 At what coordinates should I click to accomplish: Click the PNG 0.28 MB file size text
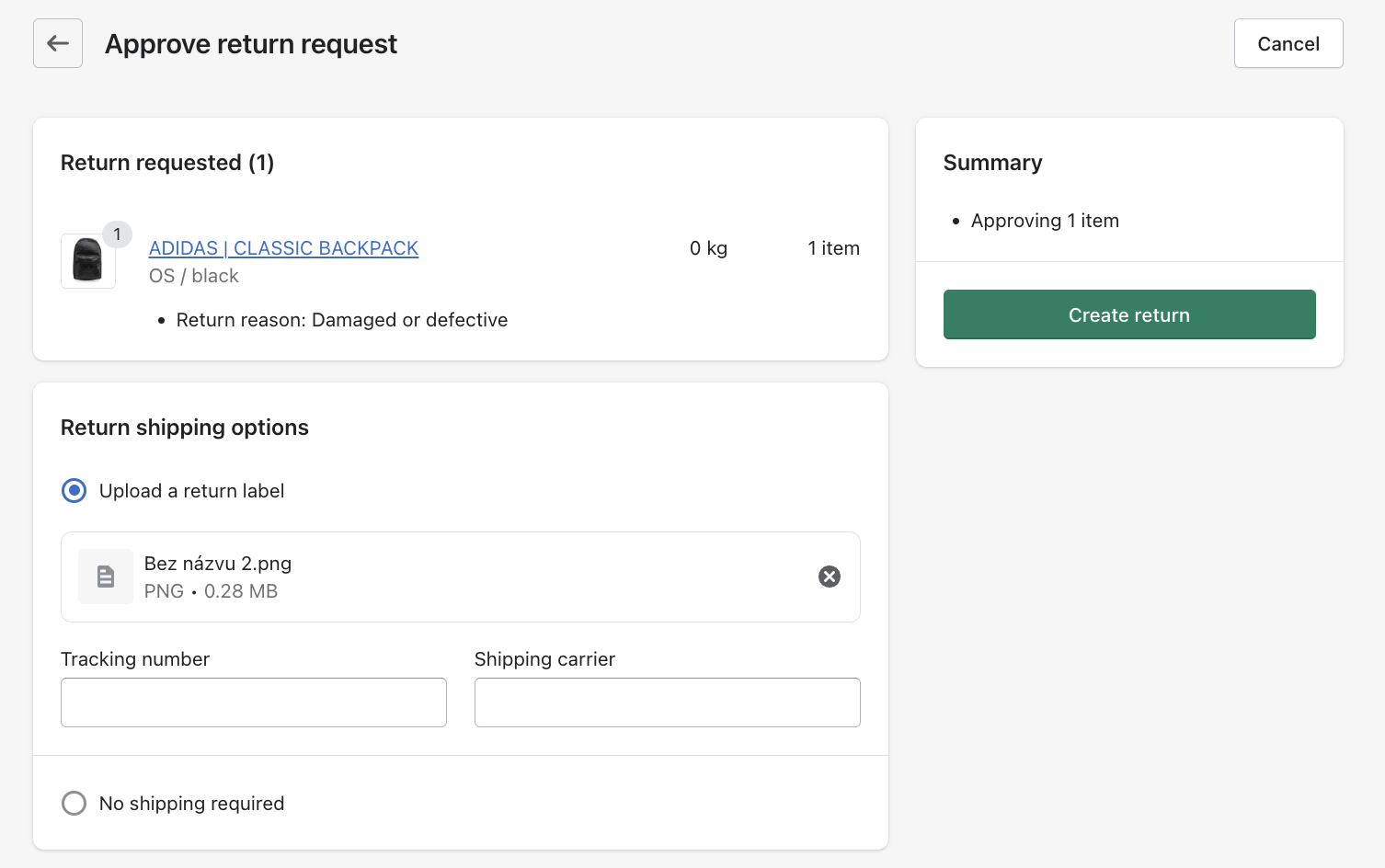click(x=211, y=591)
